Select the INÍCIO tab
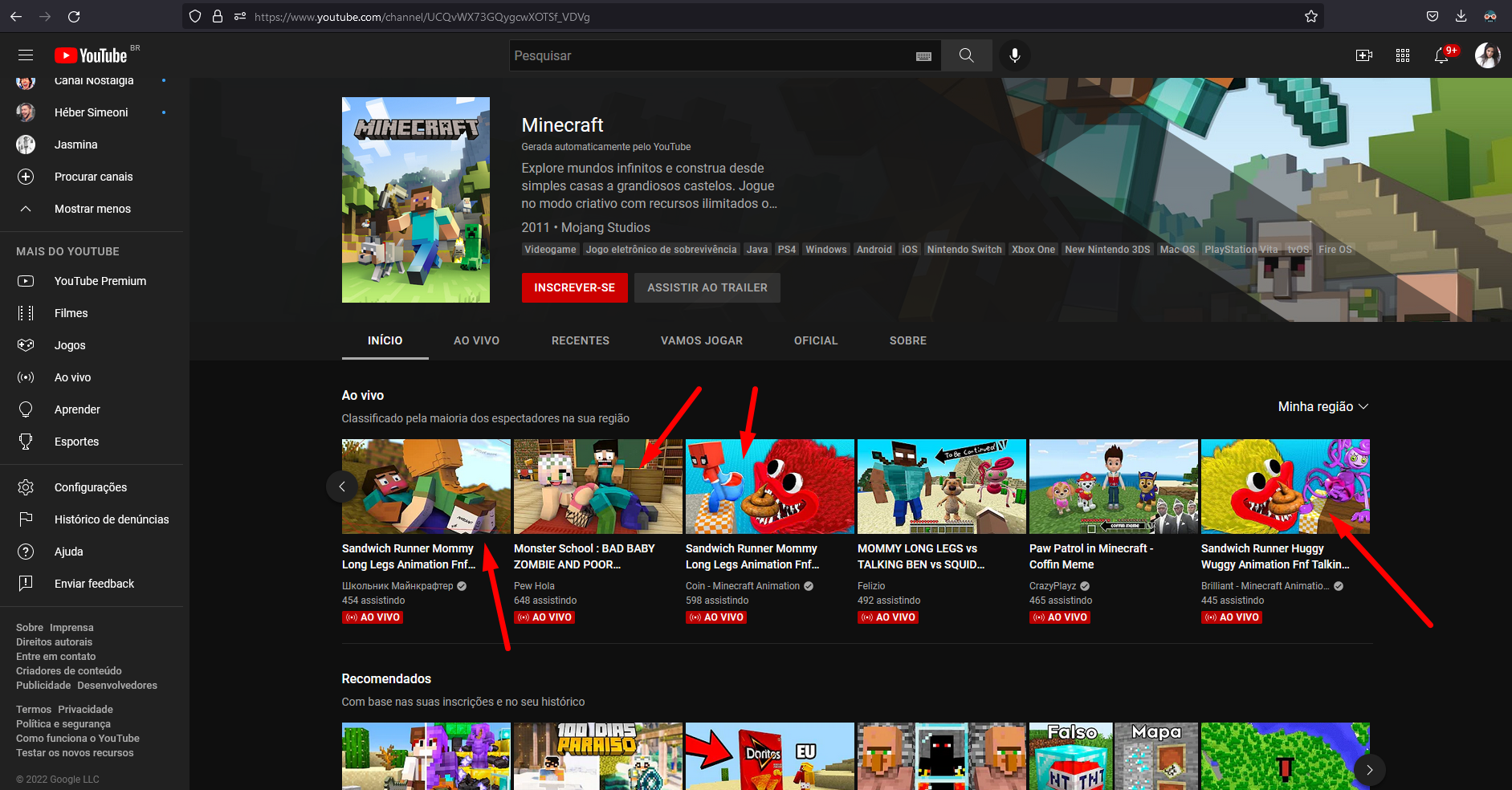1512x790 pixels. pyautogui.click(x=385, y=340)
